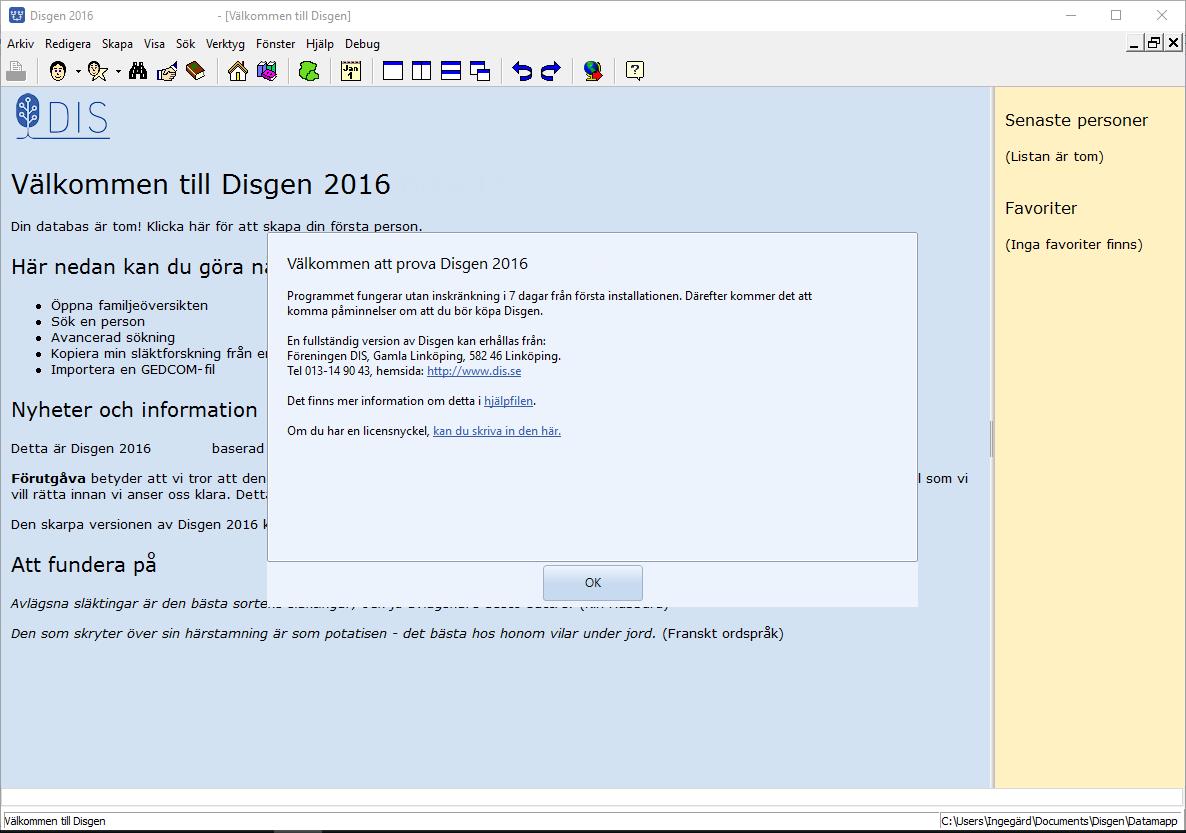
Task: Click OK in the welcome dialog
Action: [593, 583]
